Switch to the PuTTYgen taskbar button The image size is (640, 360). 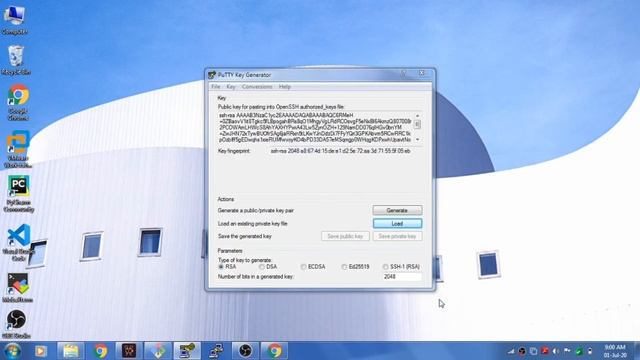187,351
